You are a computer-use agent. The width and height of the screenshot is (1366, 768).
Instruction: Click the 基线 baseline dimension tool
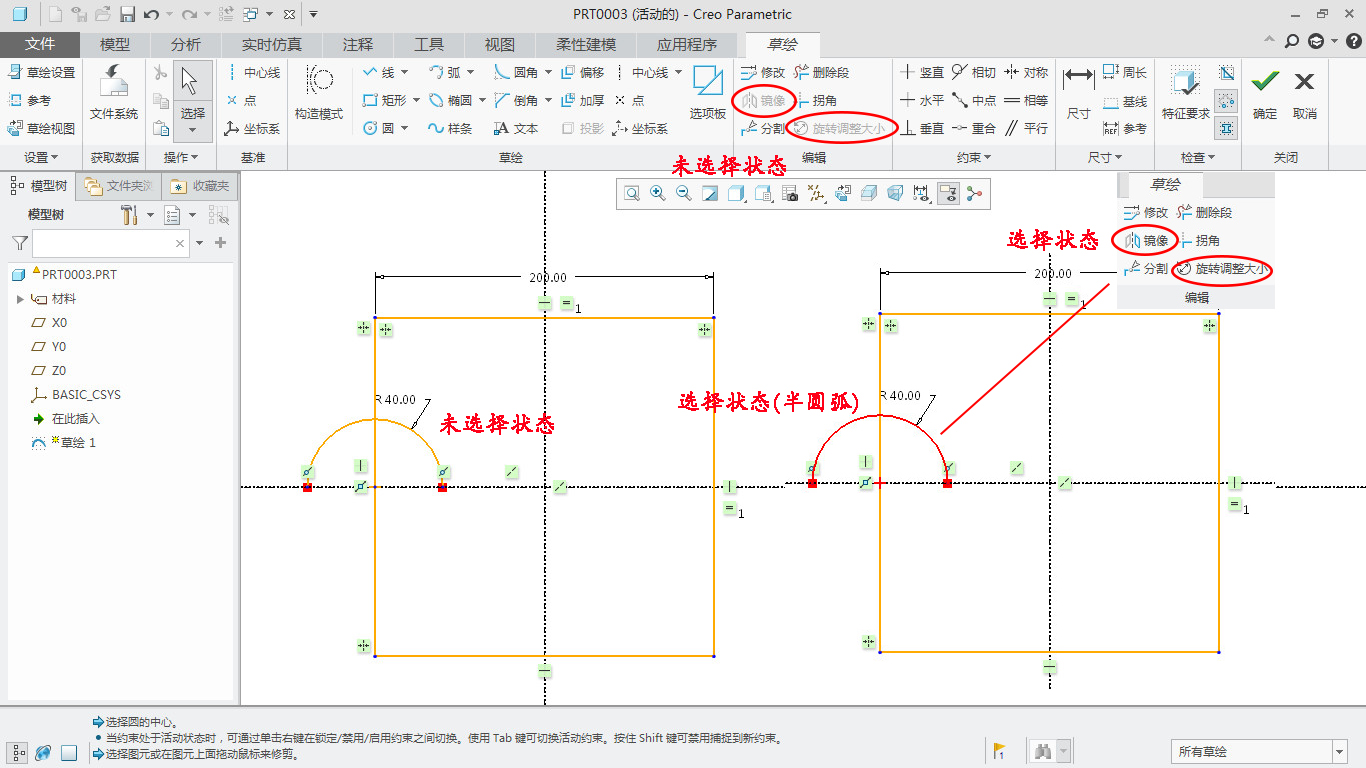coord(1124,102)
